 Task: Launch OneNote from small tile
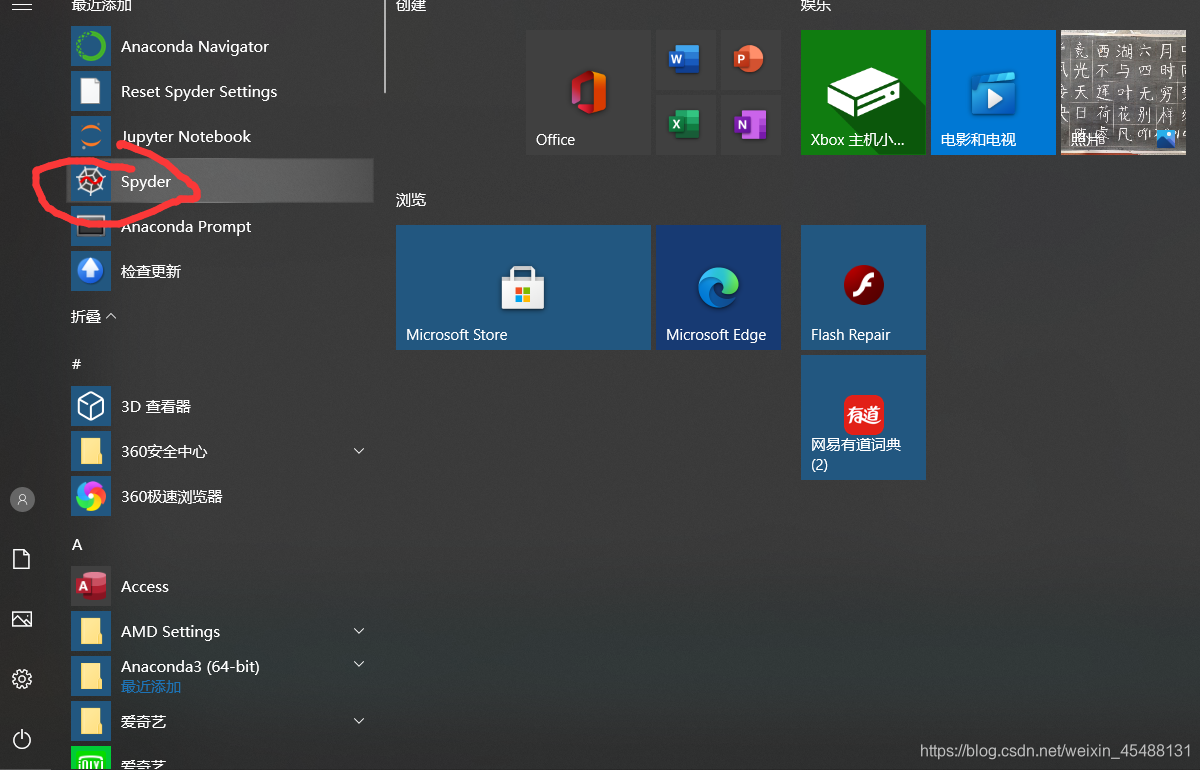click(750, 125)
